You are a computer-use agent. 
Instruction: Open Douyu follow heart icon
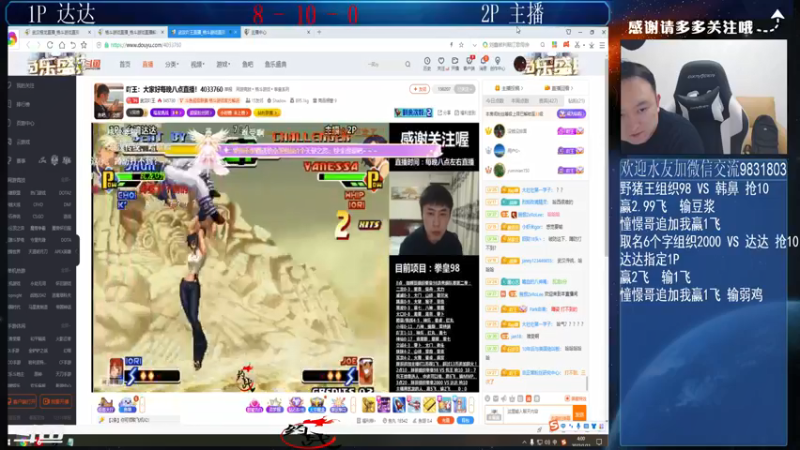(441, 63)
